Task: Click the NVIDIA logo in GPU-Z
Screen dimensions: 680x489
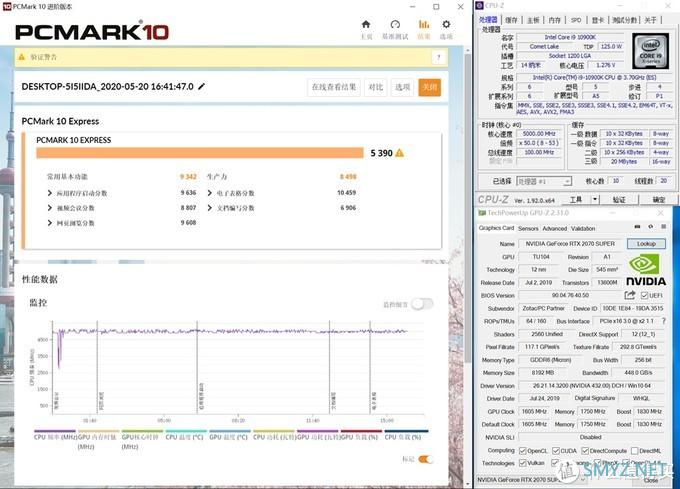Action: tap(646, 270)
